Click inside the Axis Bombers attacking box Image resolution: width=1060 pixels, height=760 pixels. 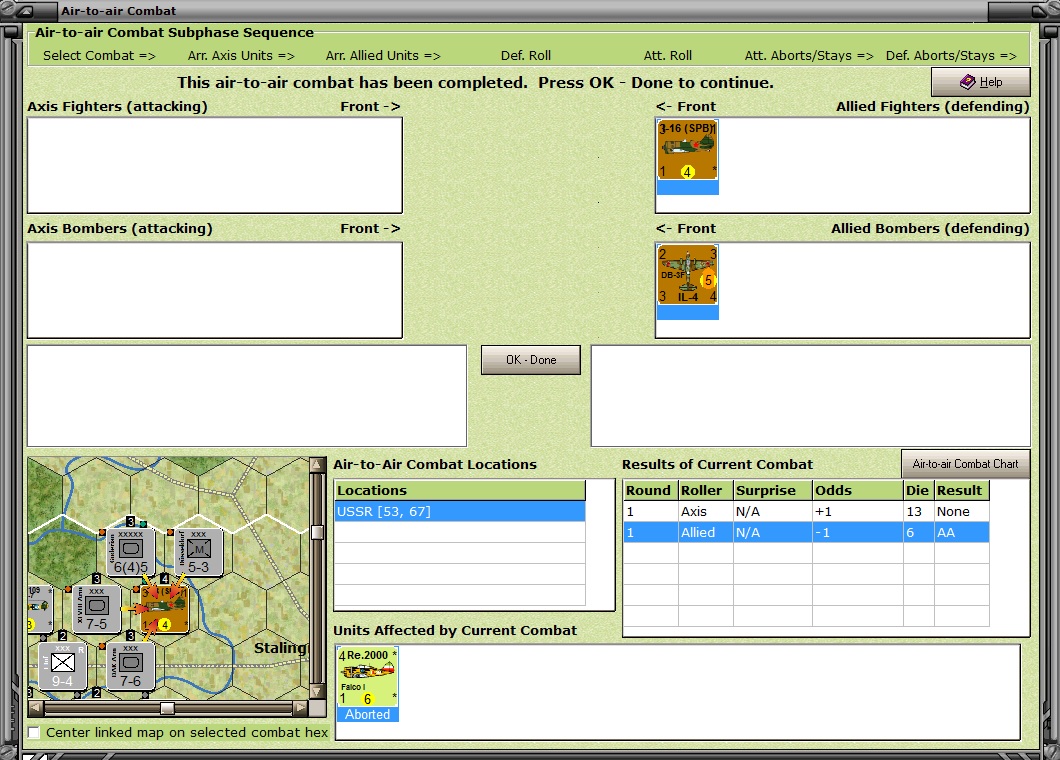pyautogui.click(x=215, y=290)
